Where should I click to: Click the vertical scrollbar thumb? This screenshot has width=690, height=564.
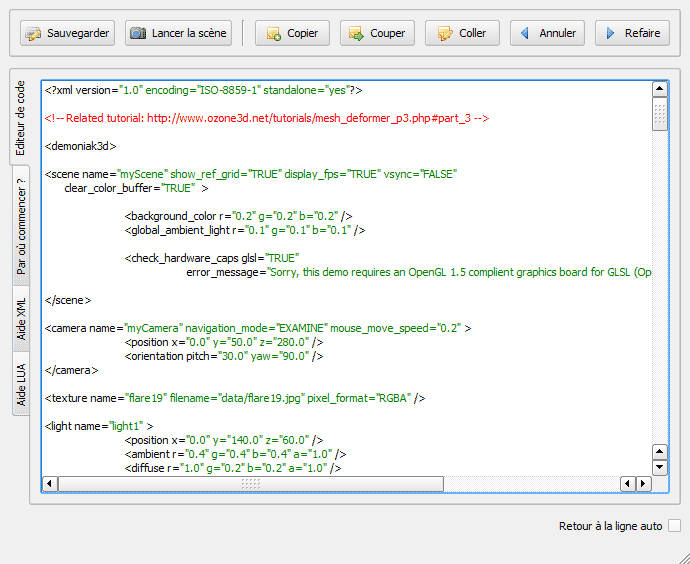tap(660, 114)
